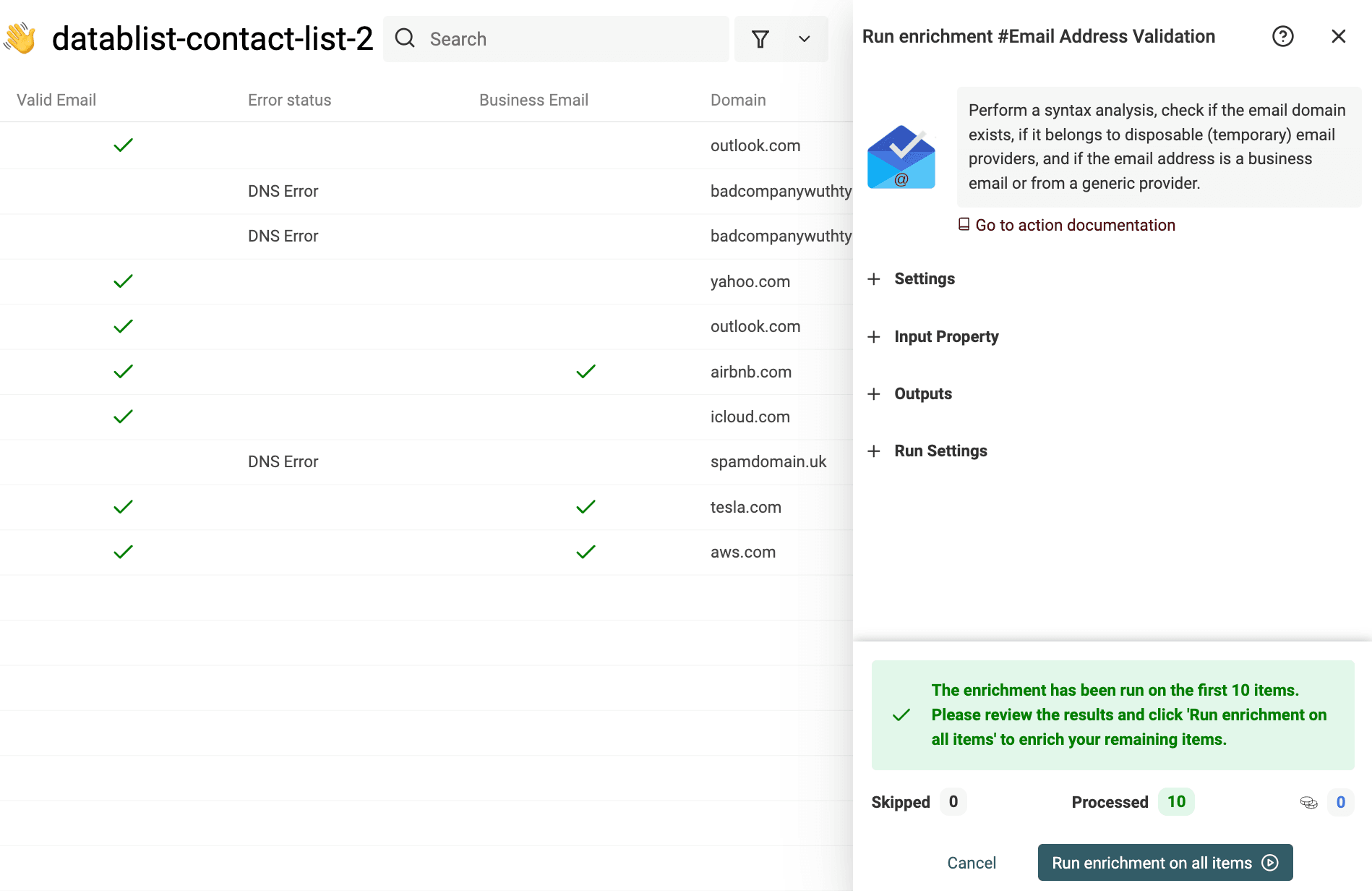Toggle Valid Email check for yahoo.com row

(124, 281)
